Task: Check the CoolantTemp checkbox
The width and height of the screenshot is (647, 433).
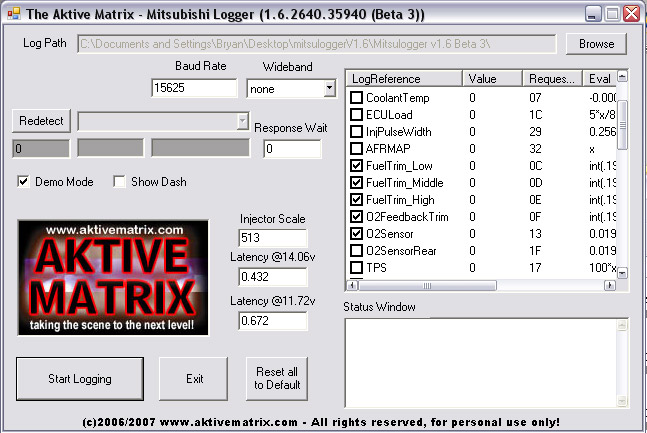Action: [356, 97]
